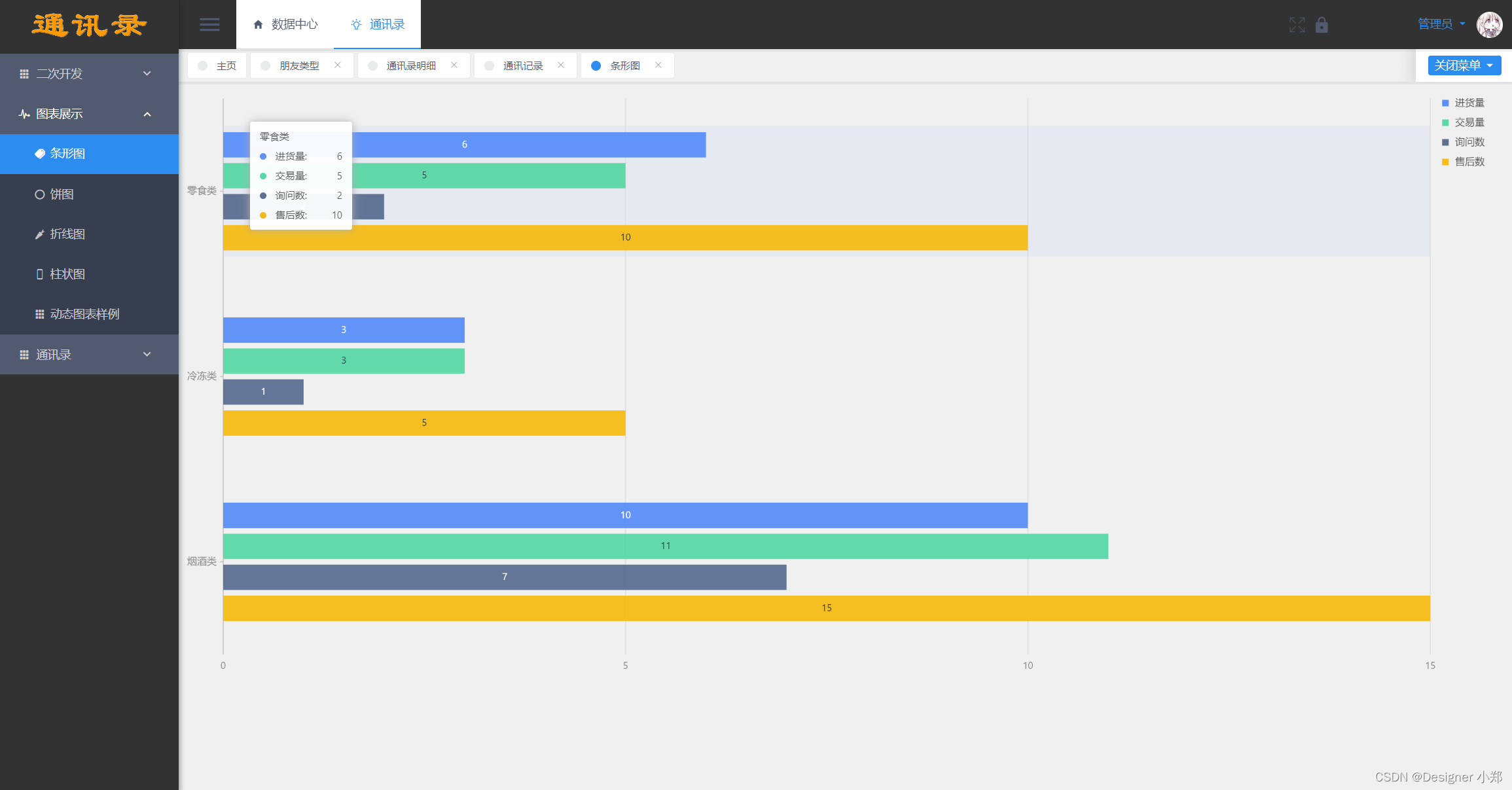Click the hamburger menu collapse icon
Image resolution: width=1512 pixels, height=790 pixels.
coord(209,25)
